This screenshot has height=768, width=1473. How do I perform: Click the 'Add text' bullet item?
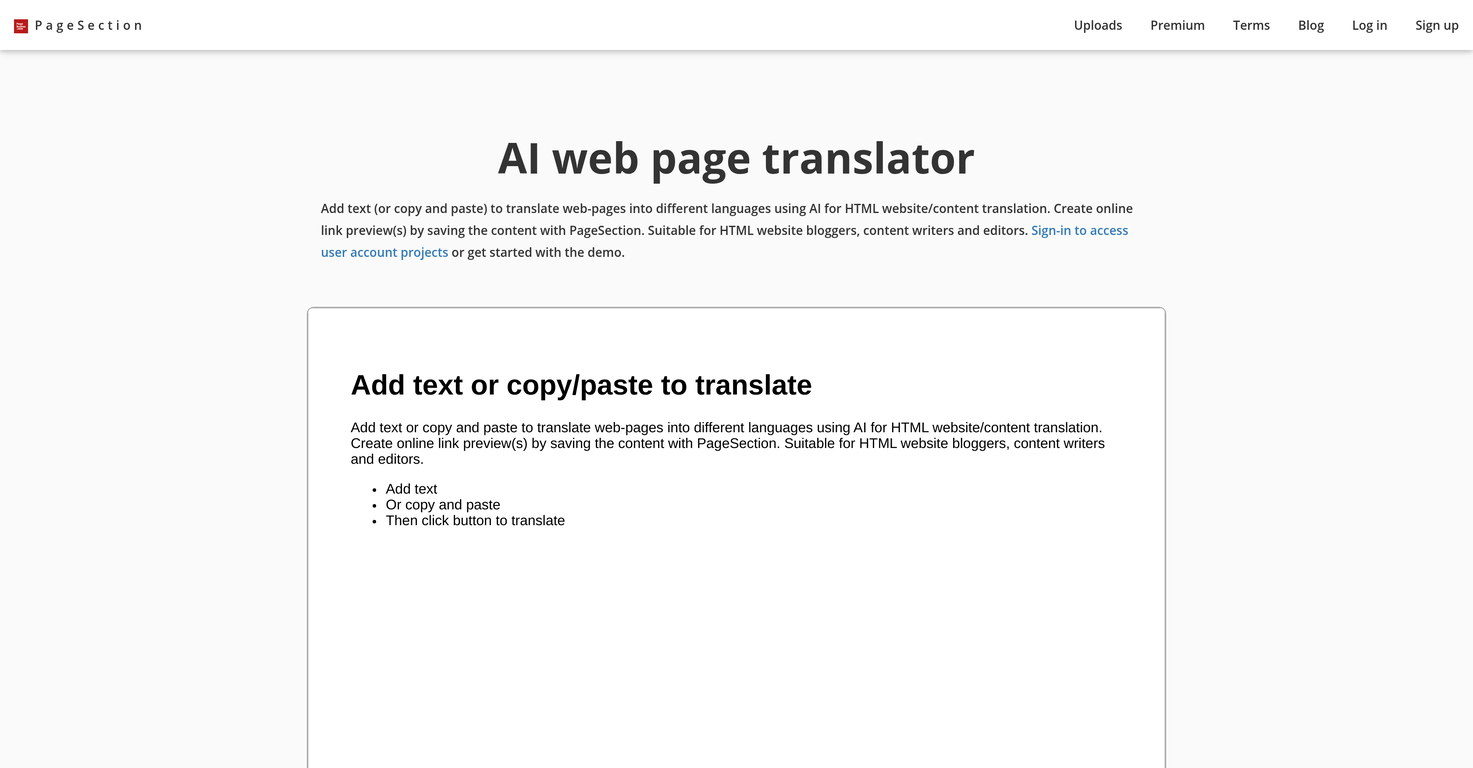click(x=411, y=489)
